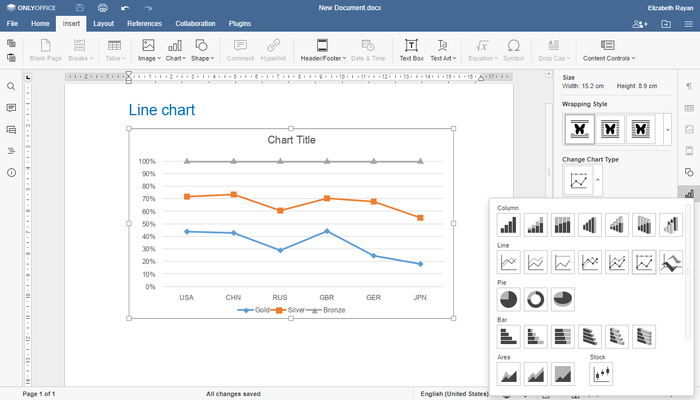The width and height of the screenshot is (700, 400).
Task: Open the Search panel from left sidebar
Action: pos(11,87)
